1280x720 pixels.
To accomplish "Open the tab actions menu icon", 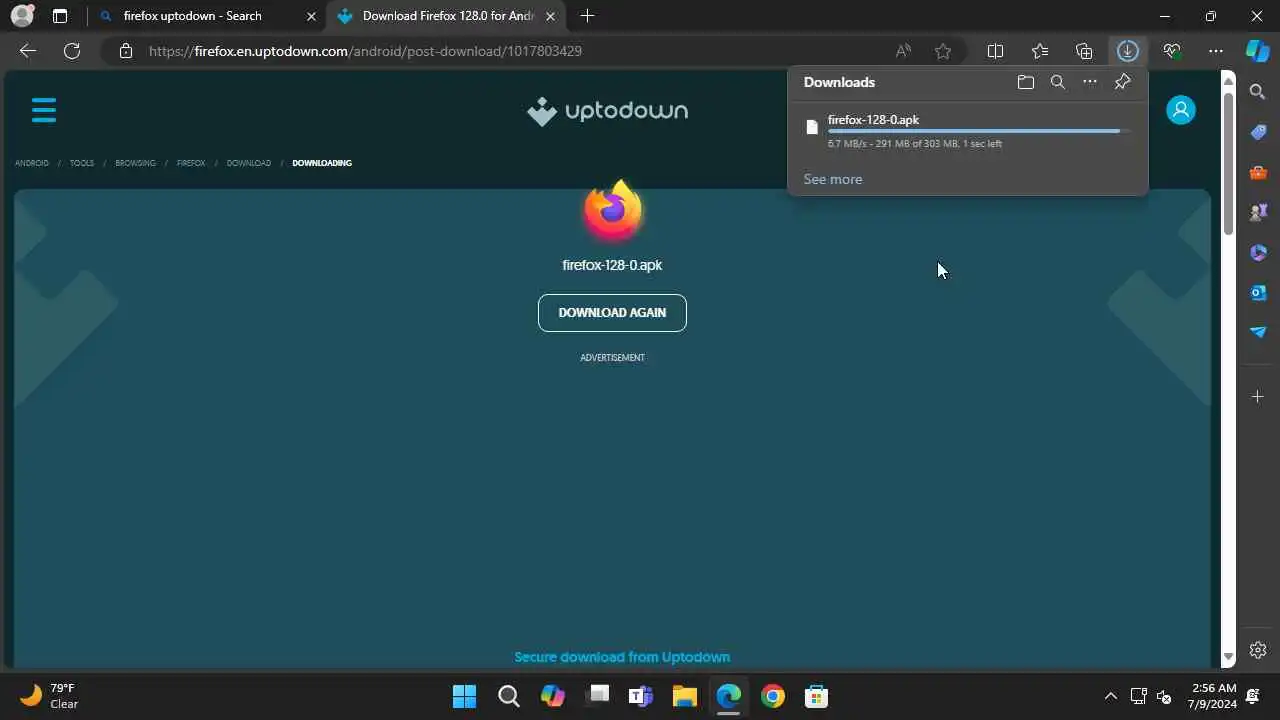I will point(60,16).
